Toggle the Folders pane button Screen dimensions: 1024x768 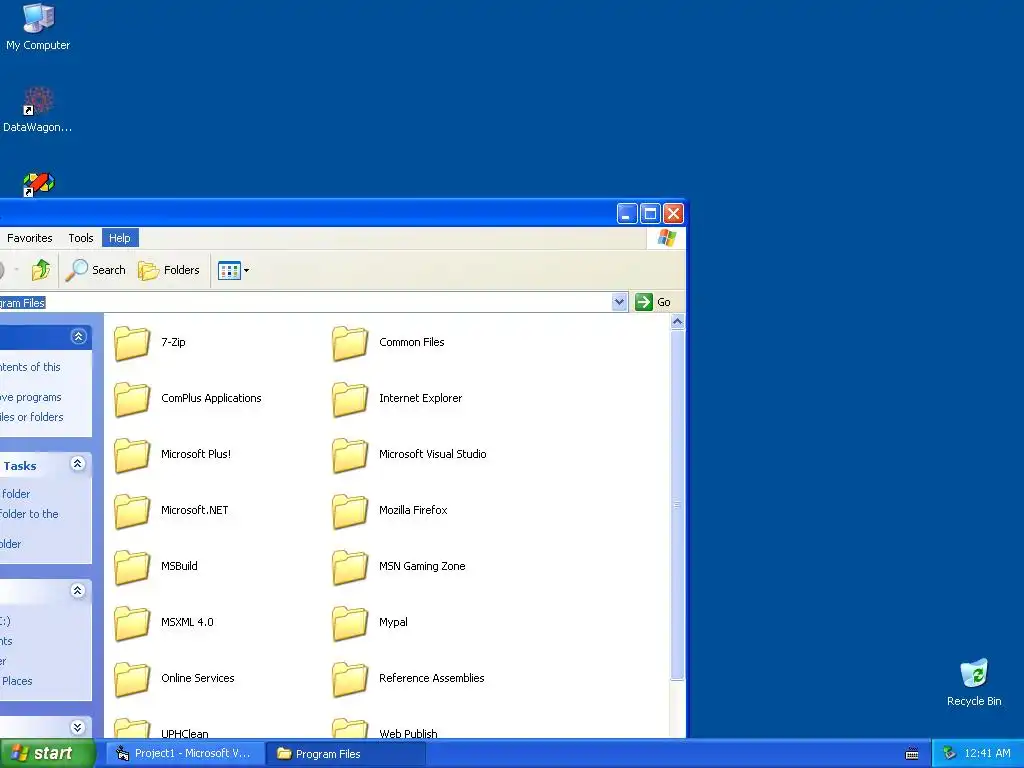tap(168, 270)
